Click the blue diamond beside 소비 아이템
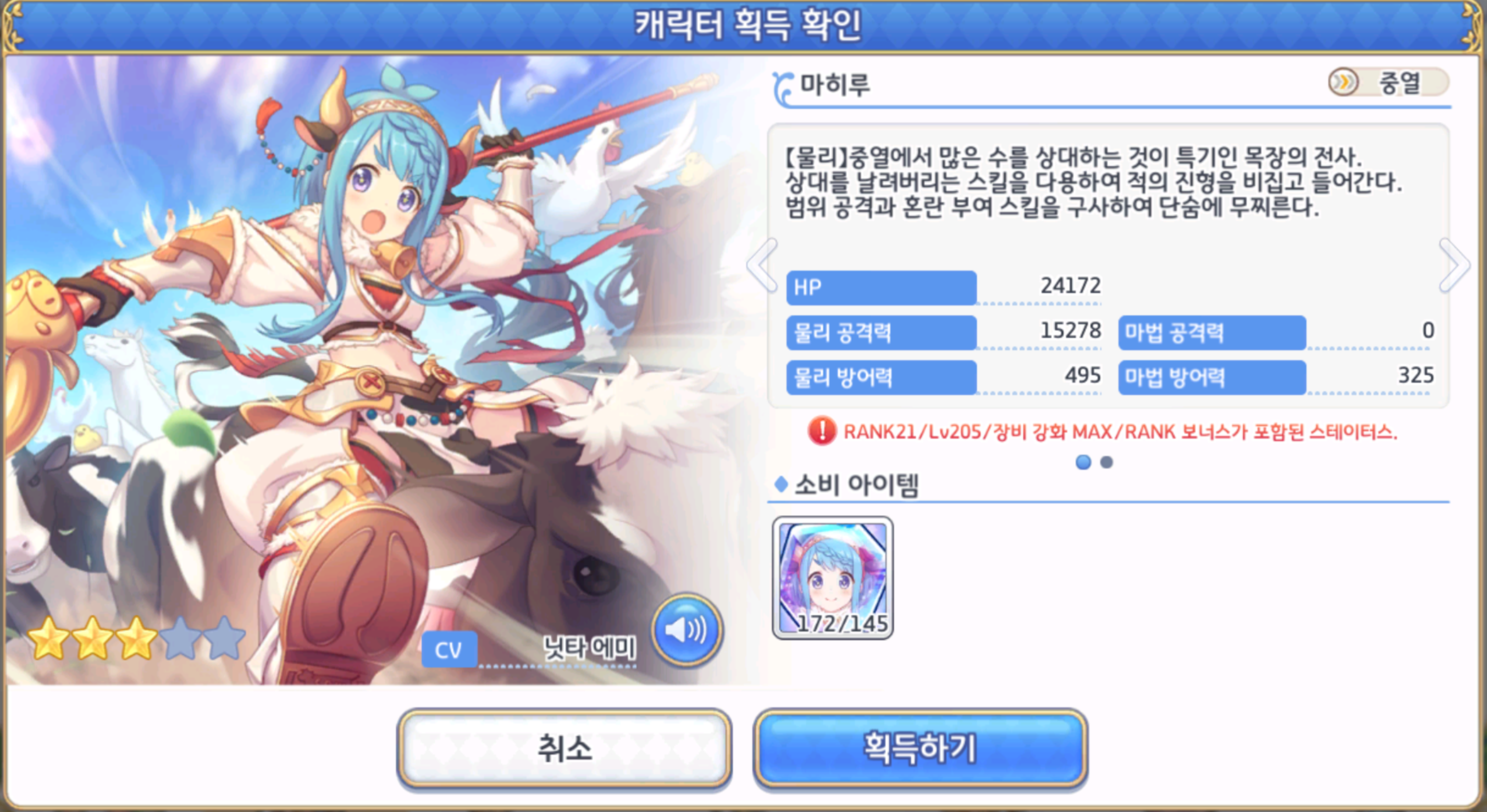1487x812 pixels. tap(781, 484)
